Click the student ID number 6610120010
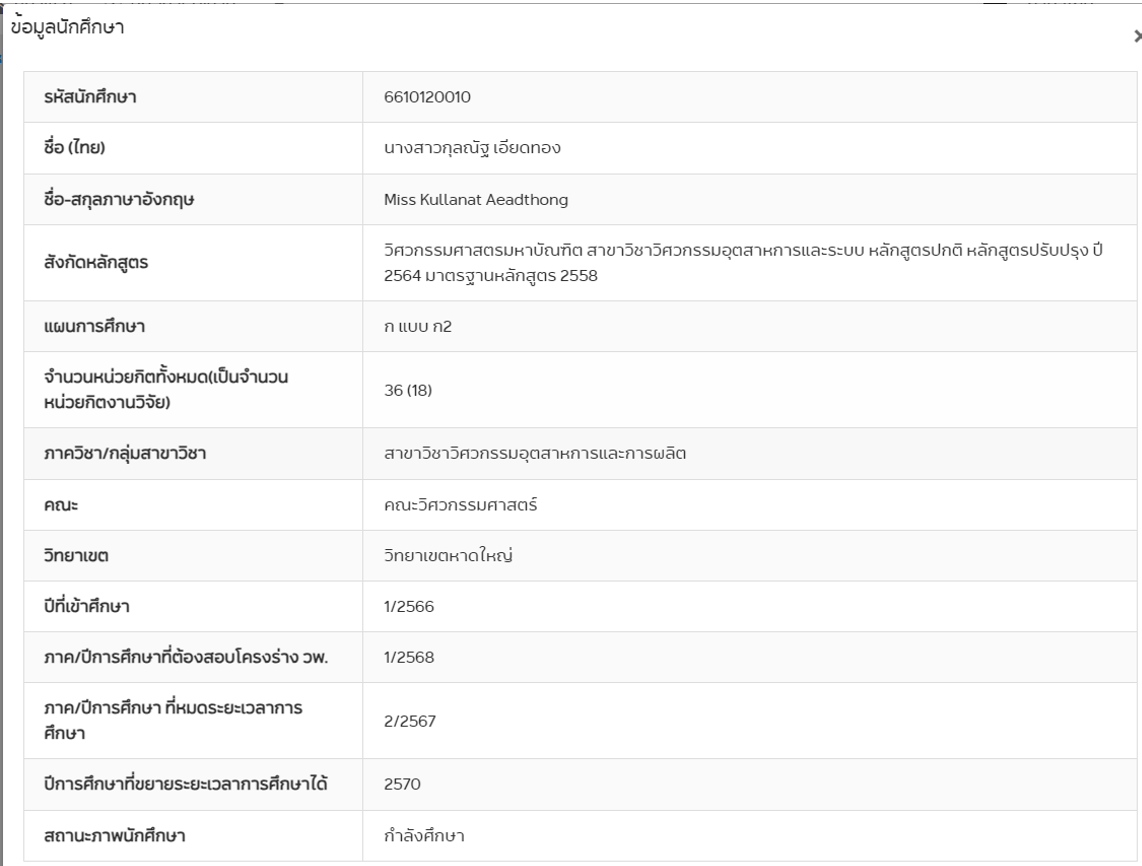The height and width of the screenshot is (866, 1142). pyautogui.click(x=427, y=97)
